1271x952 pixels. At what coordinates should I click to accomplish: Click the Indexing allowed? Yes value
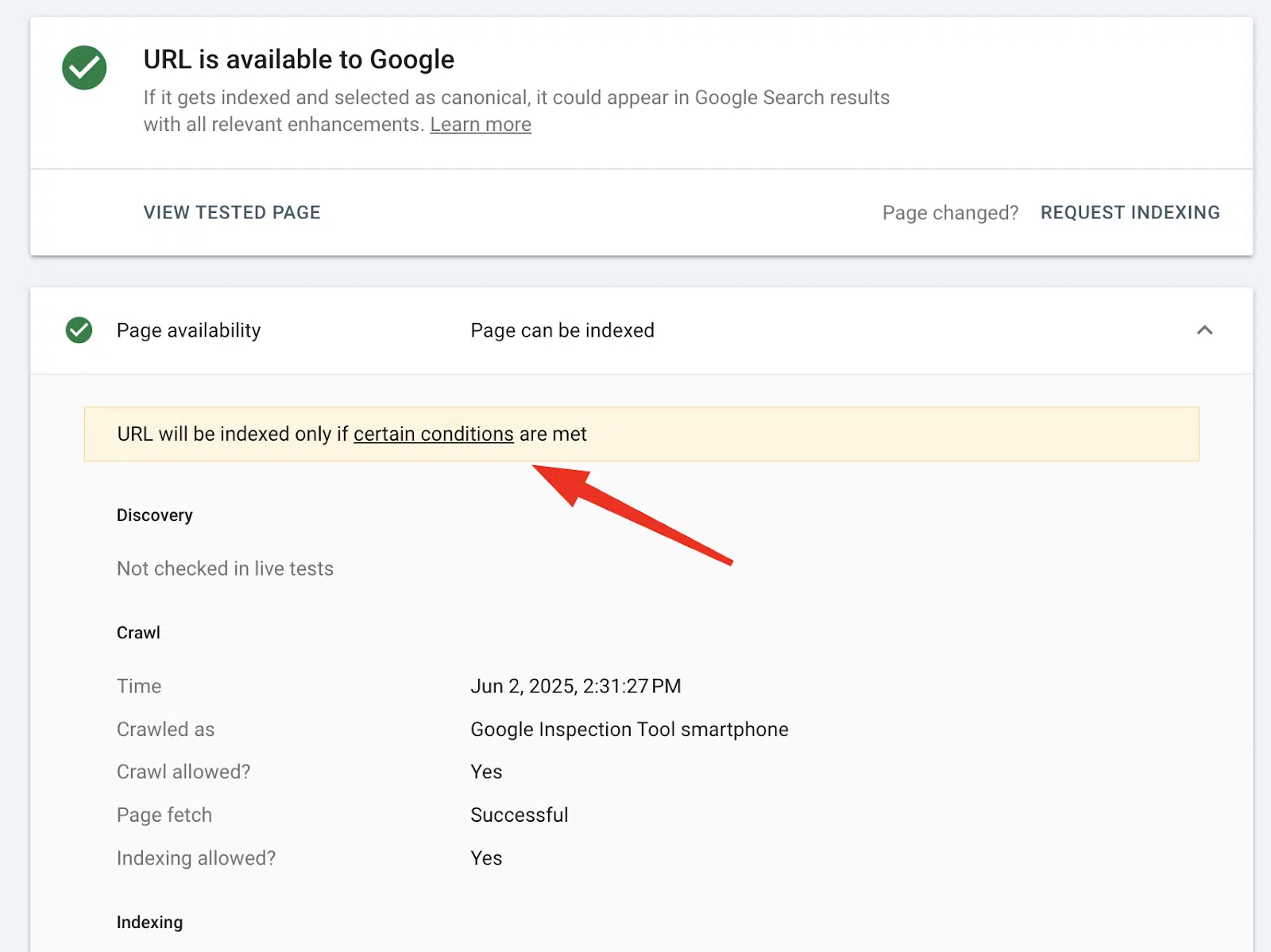(485, 858)
